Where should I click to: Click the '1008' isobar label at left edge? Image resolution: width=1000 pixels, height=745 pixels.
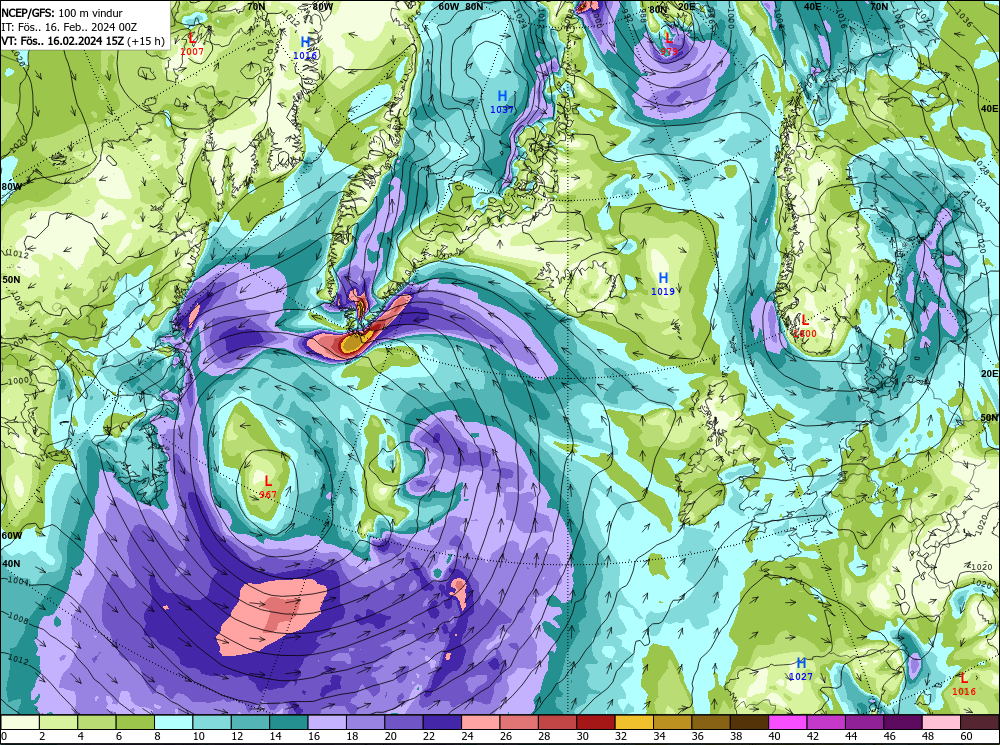[19, 617]
